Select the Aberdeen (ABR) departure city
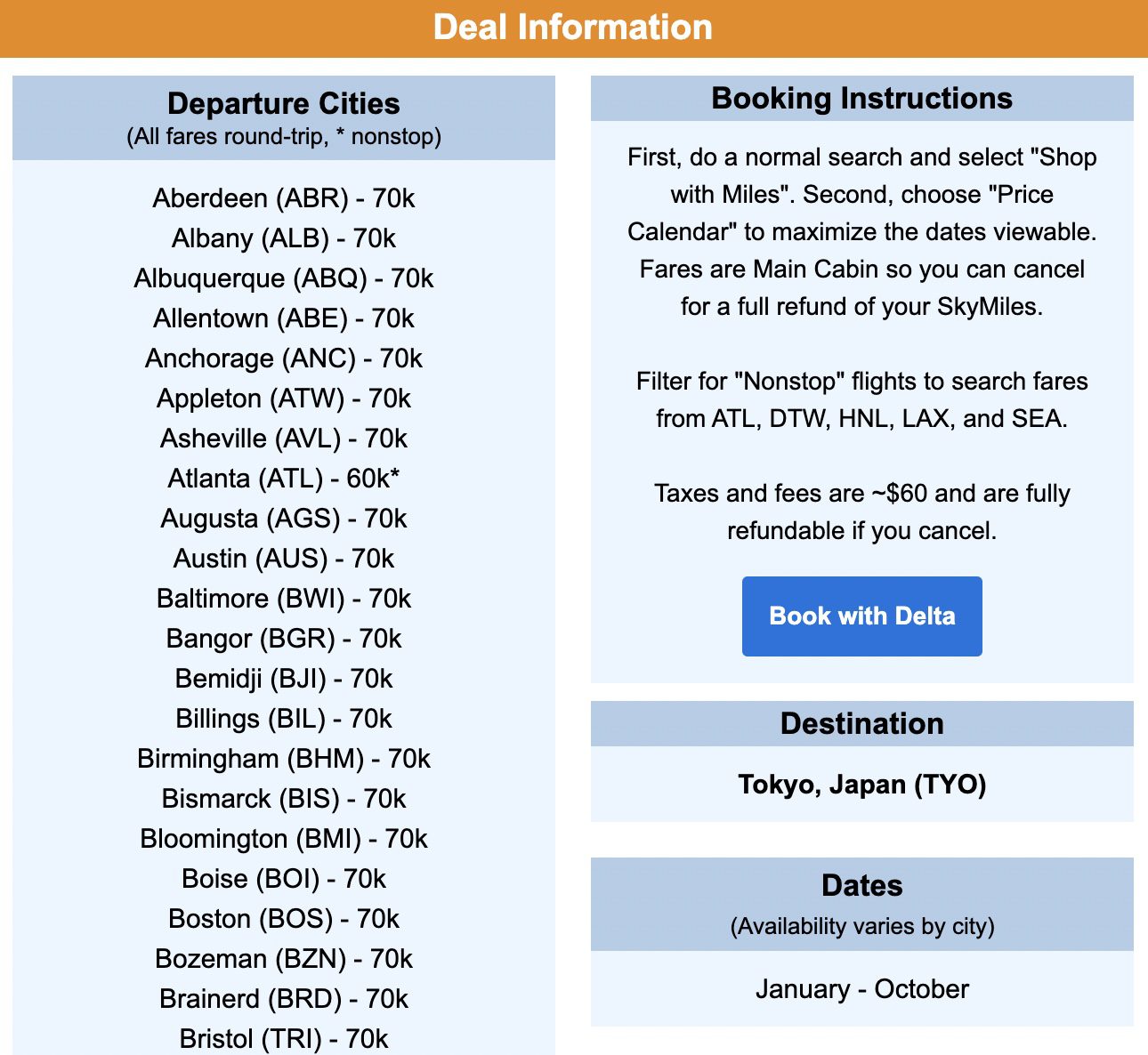The width and height of the screenshot is (1148, 1055). [283, 198]
